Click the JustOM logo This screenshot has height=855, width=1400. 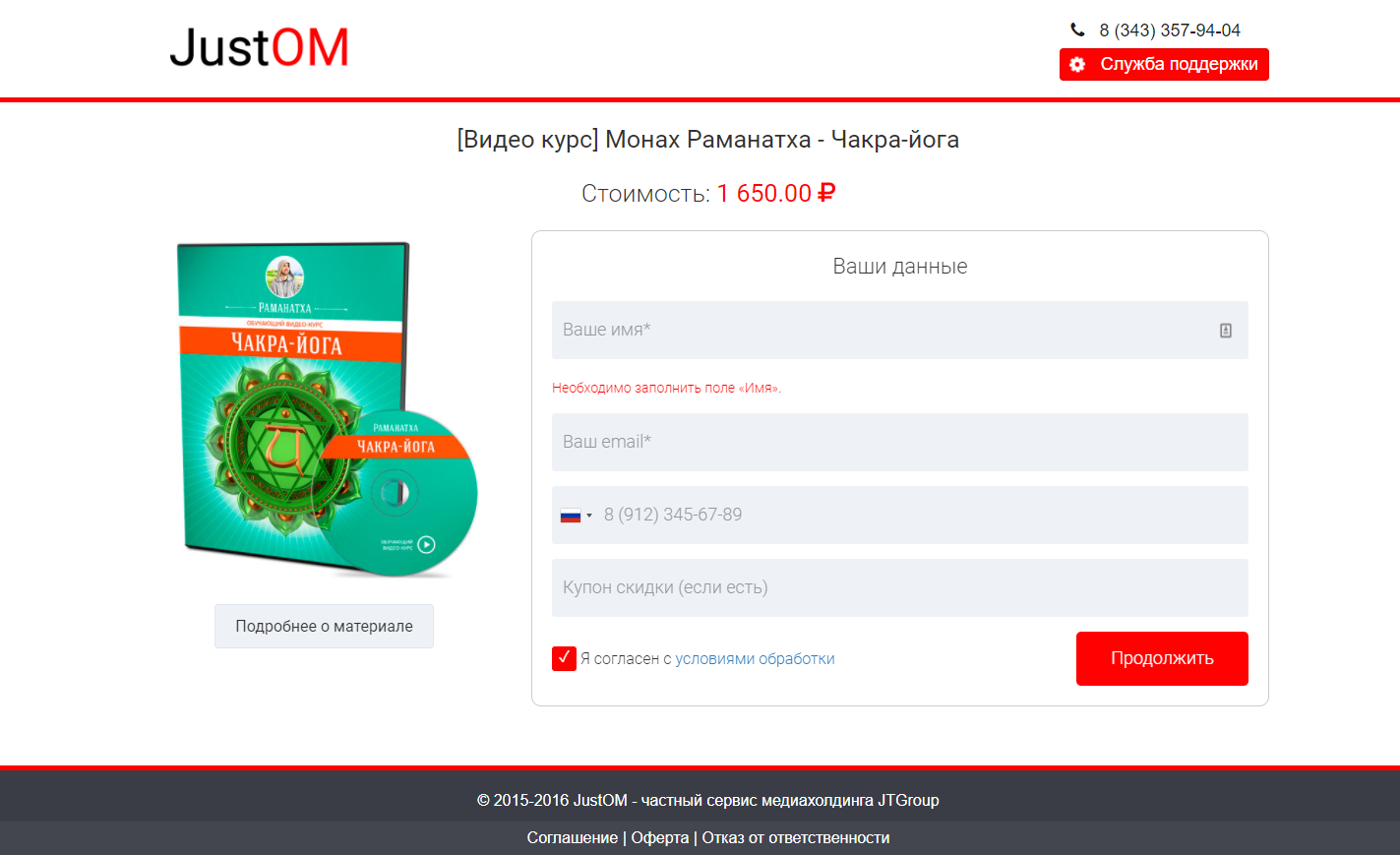coord(259,47)
